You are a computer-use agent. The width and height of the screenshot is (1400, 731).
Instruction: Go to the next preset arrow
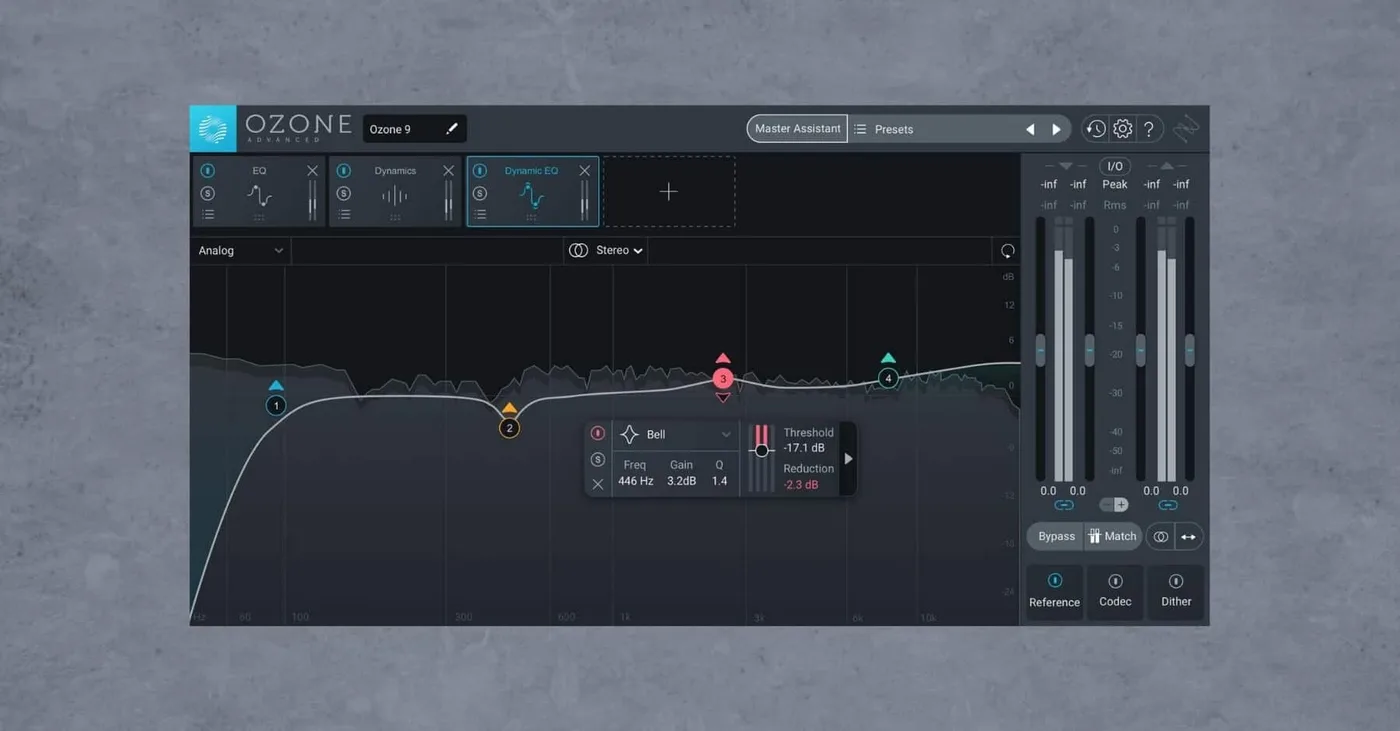click(1056, 129)
